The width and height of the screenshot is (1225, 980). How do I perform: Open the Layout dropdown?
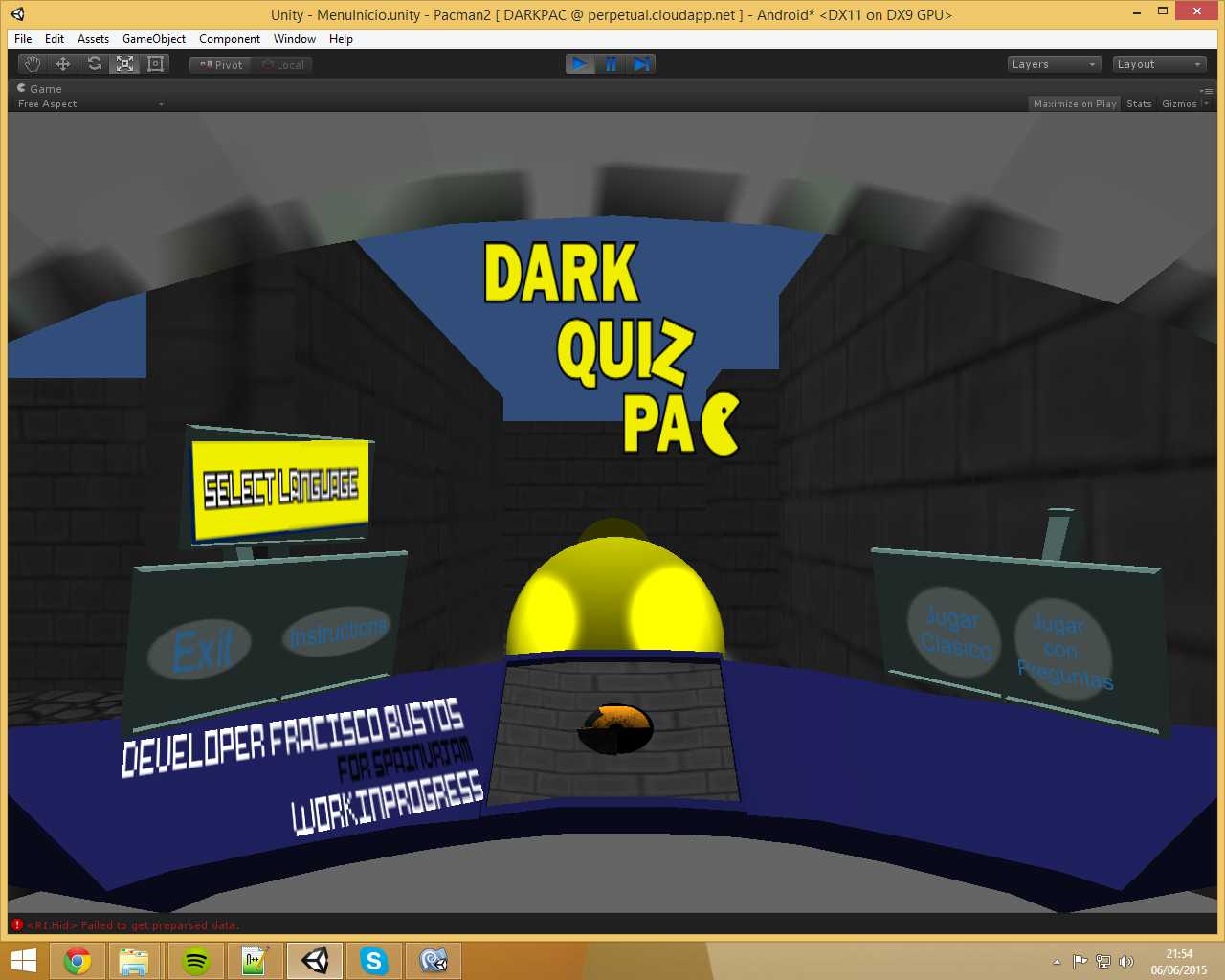[x=1159, y=64]
